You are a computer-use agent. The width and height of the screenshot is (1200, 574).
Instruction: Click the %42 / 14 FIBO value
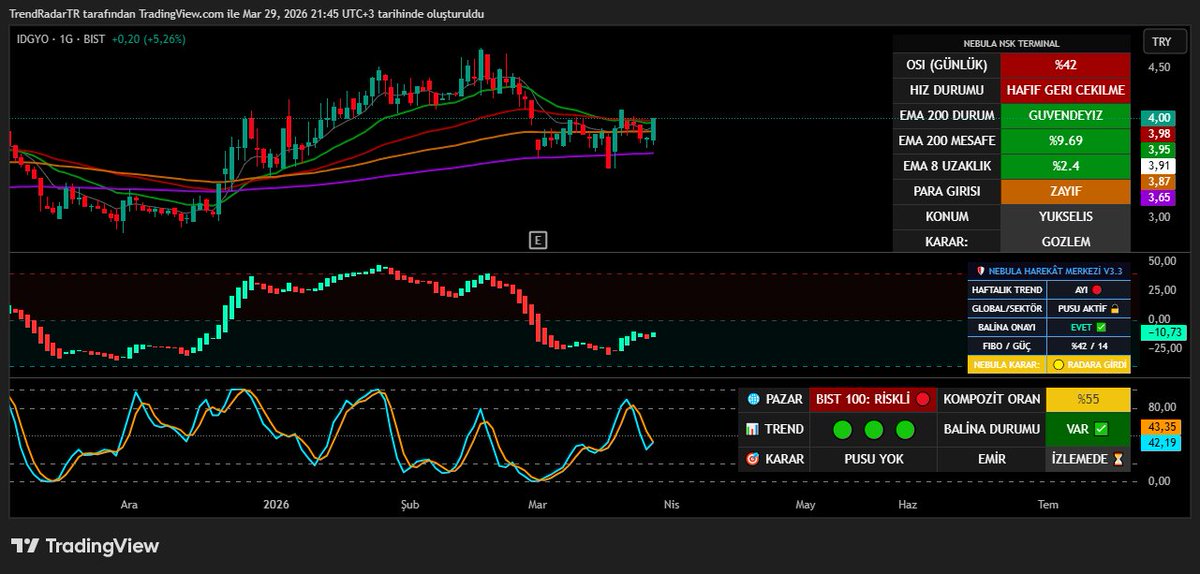[x=1088, y=346]
